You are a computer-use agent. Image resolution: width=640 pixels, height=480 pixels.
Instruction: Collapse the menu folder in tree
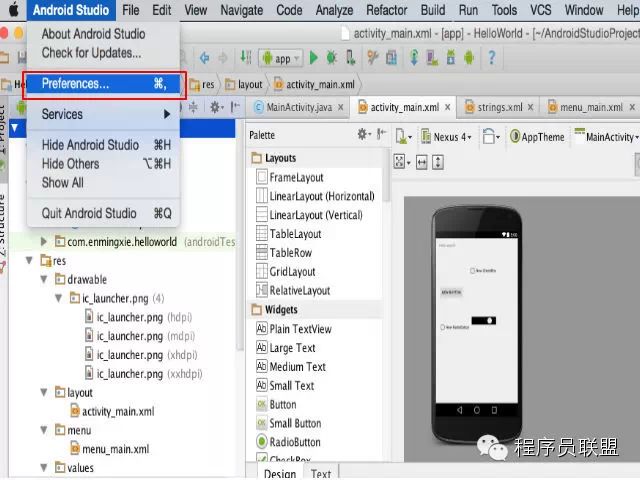pyautogui.click(x=44, y=430)
